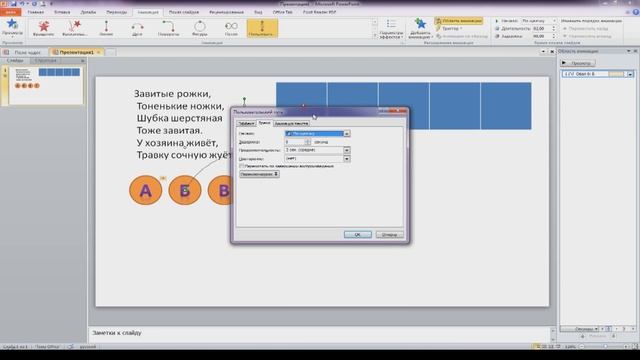Expand the animation gallery More arrow

coord(375,36)
